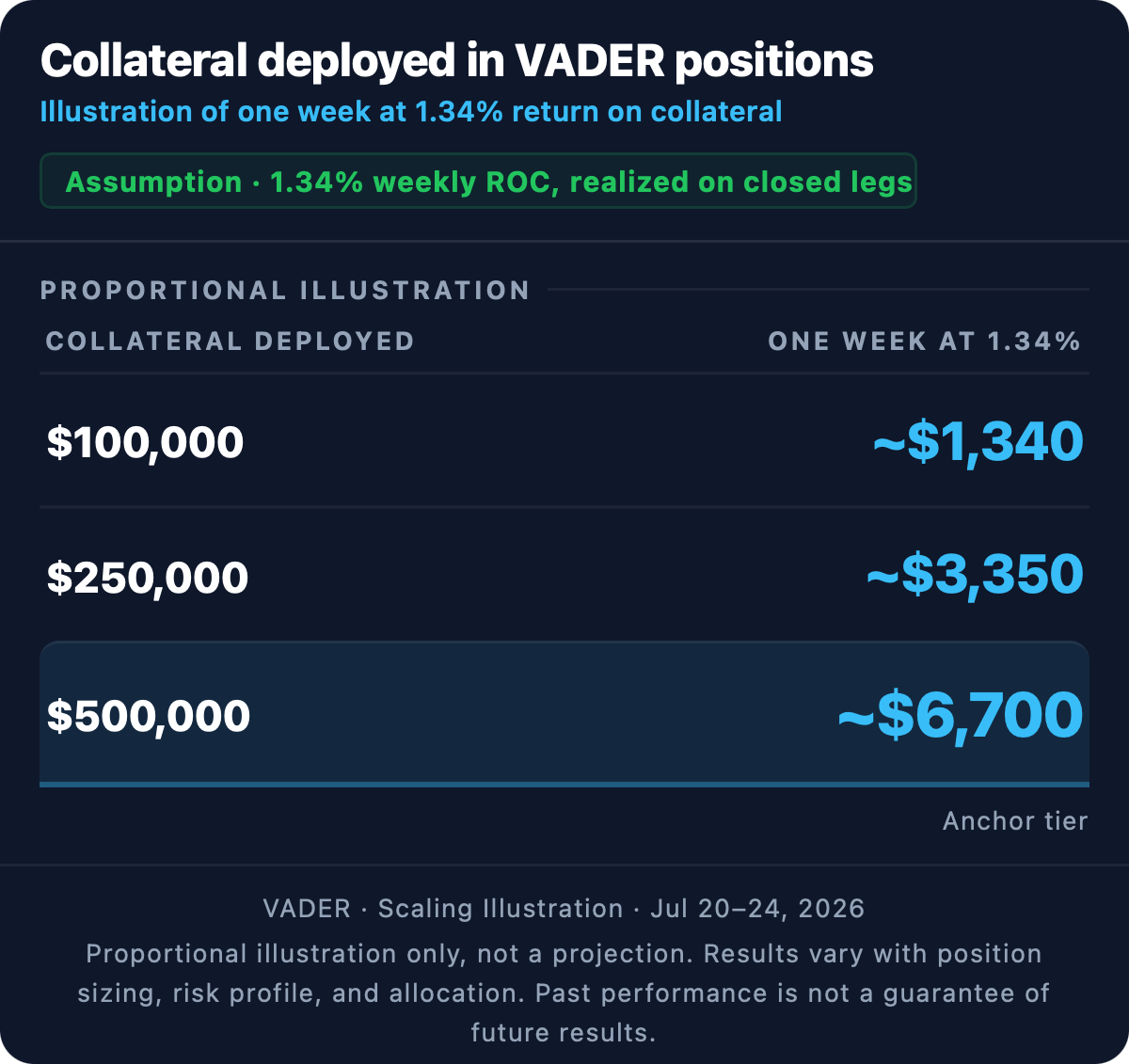Click the future results disclaimer ending

coord(564,1033)
